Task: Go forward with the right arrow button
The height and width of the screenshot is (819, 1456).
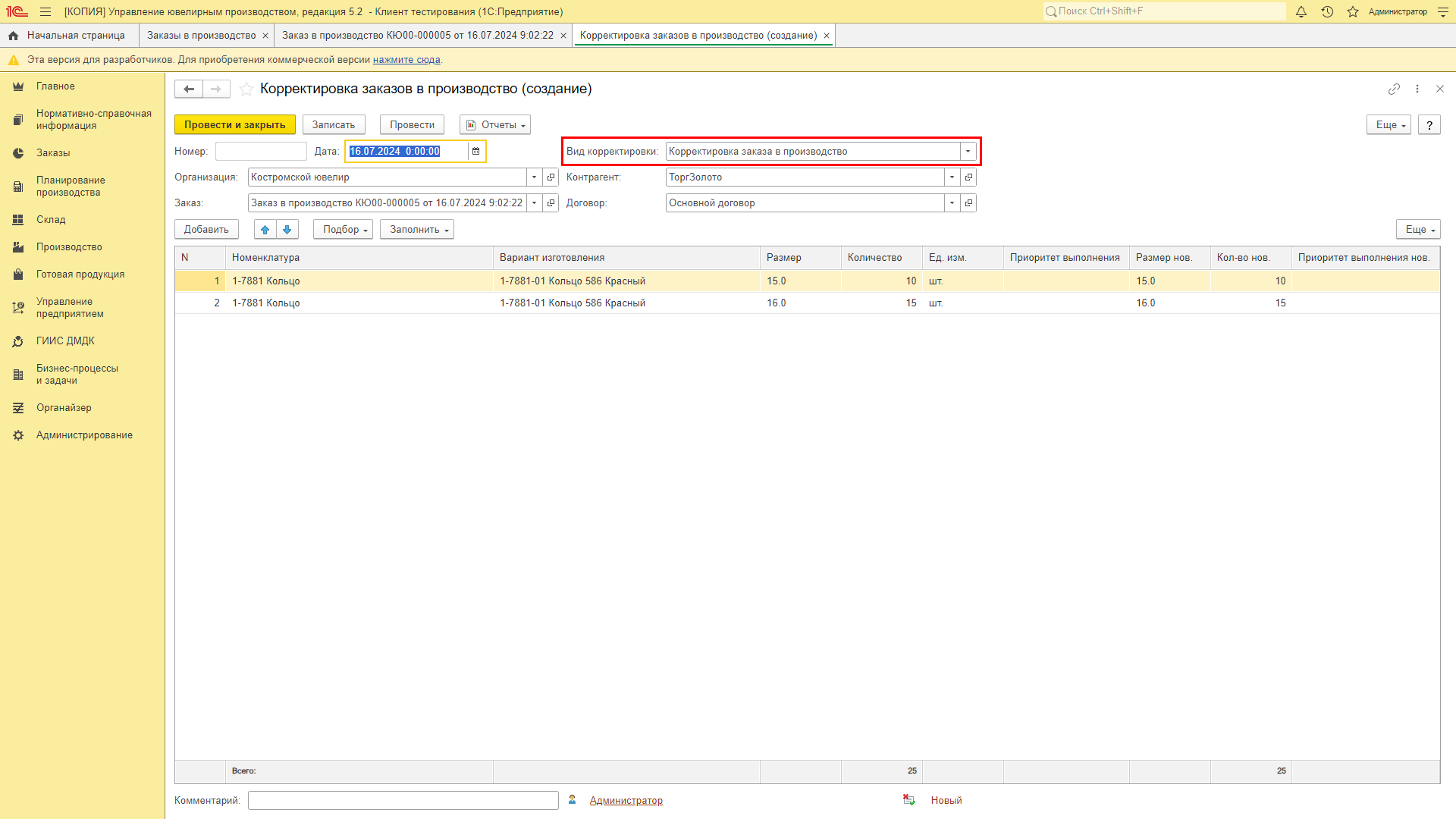Action: tap(216, 89)
